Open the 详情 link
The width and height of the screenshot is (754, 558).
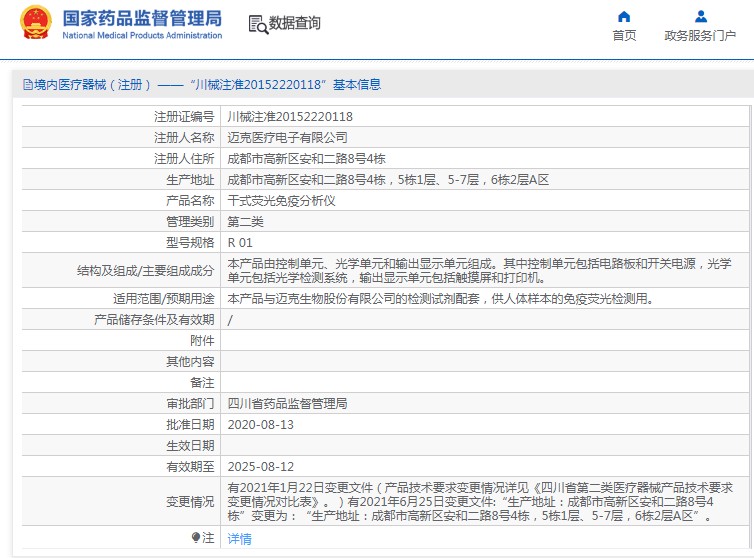pyautogui.click(x=240, y=539)
